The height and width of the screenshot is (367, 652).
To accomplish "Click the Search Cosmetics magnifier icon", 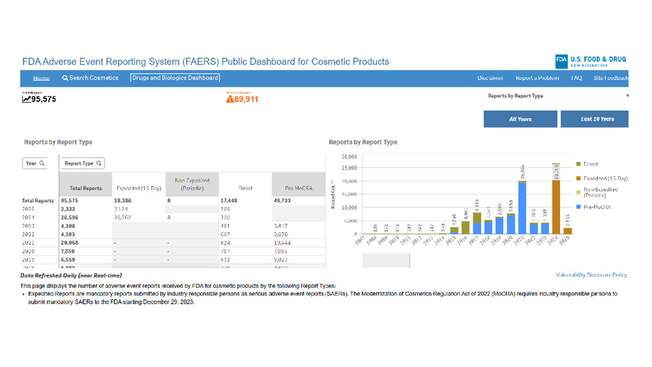I will coord(65,78).
